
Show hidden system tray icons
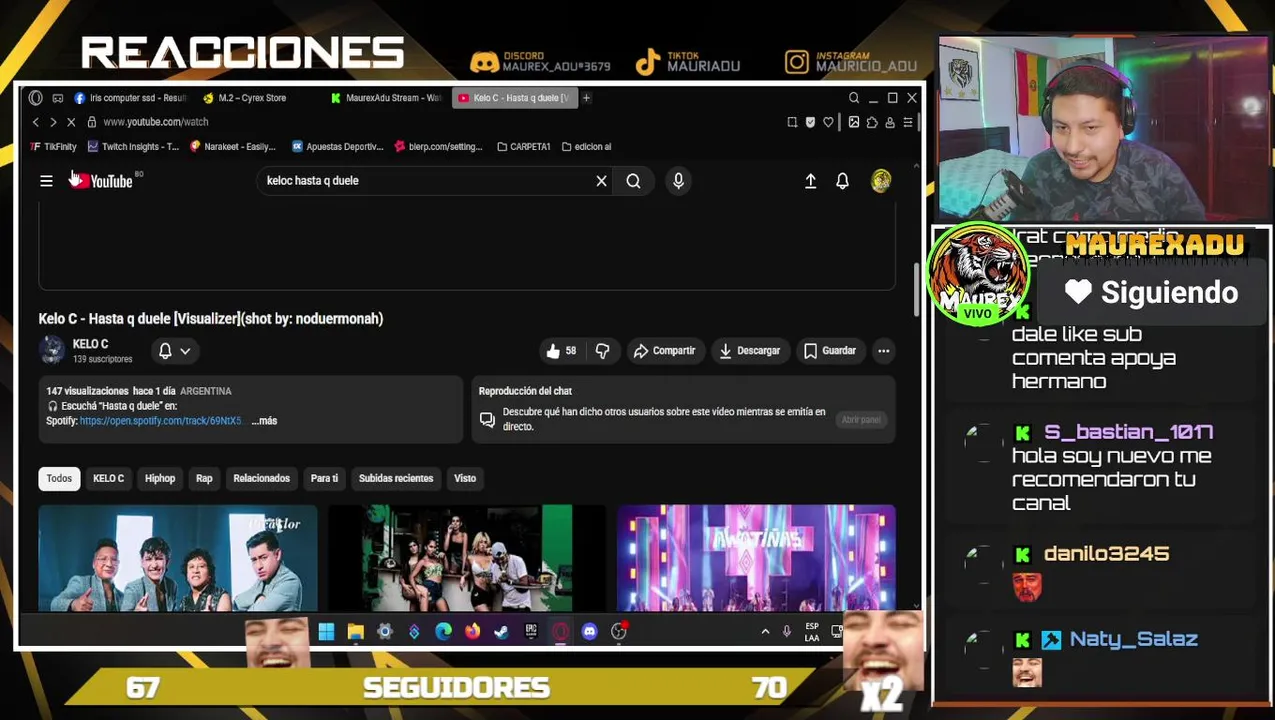point(765,631)
